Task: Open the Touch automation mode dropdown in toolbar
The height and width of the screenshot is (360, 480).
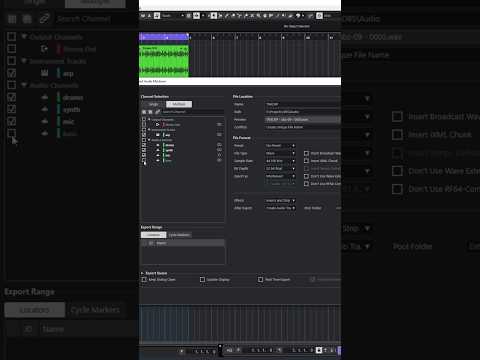Action: [173, 15]
